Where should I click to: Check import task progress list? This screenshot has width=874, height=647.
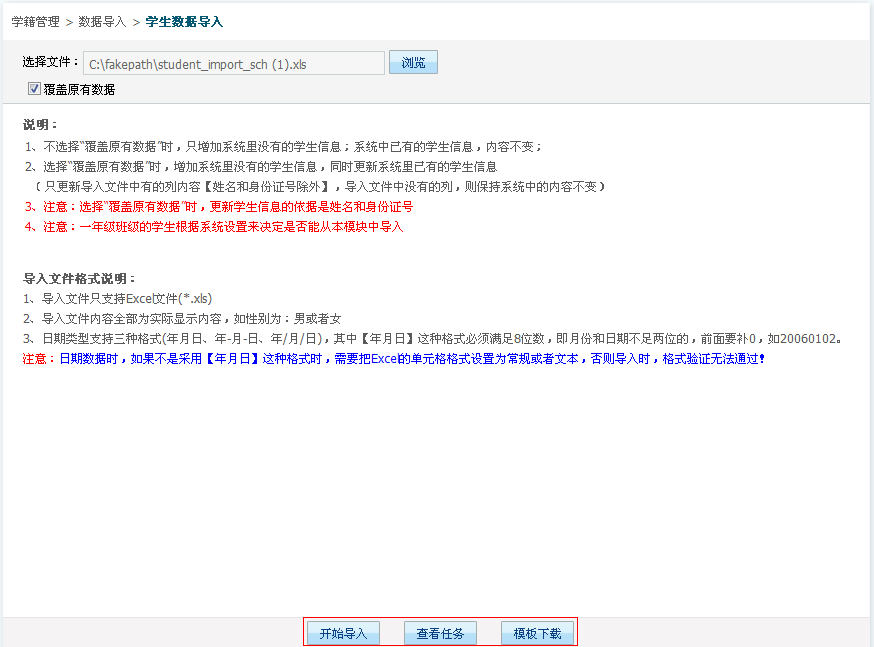[x=440, y=632]
